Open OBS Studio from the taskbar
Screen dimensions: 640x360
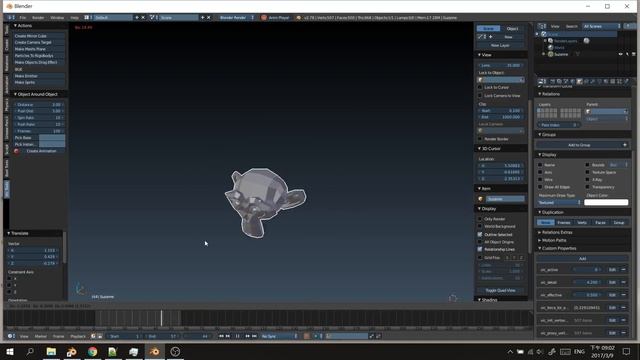[175, 351]
